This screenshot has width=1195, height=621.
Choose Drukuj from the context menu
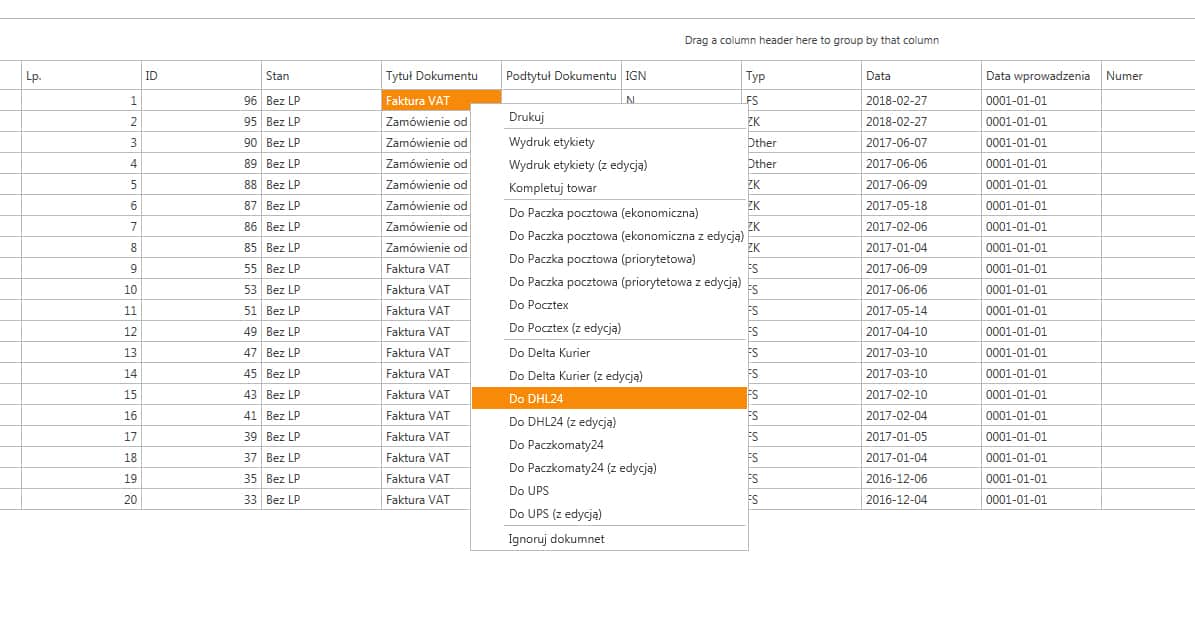click(609, 117)
